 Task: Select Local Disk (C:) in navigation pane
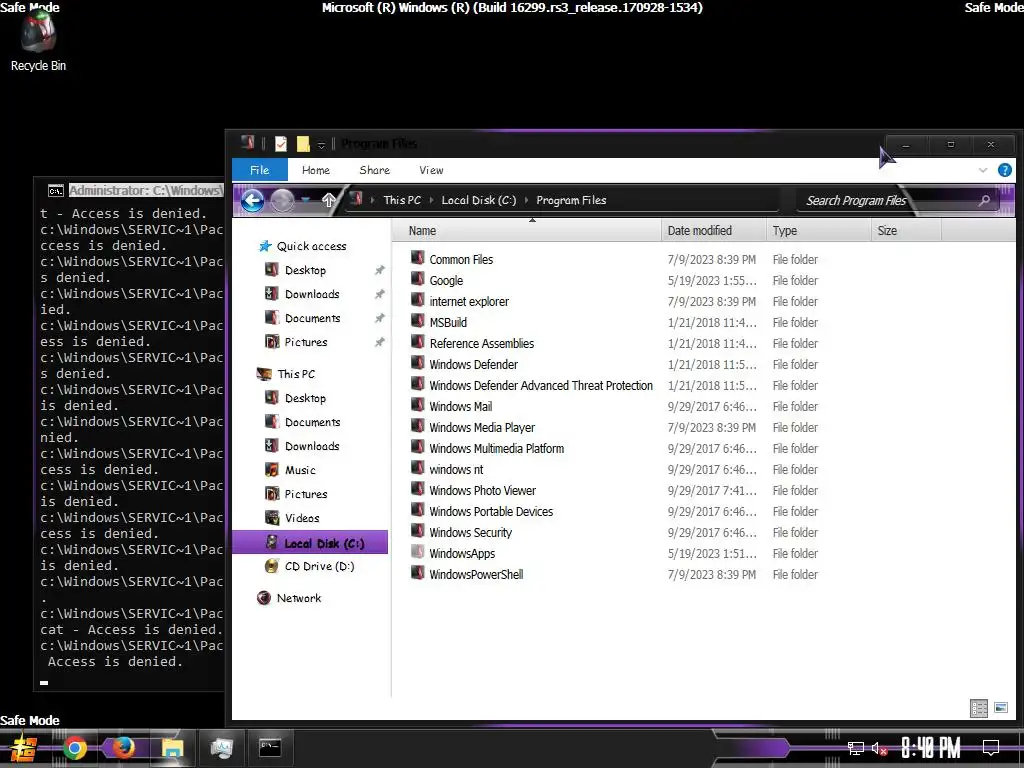point(310,543)
